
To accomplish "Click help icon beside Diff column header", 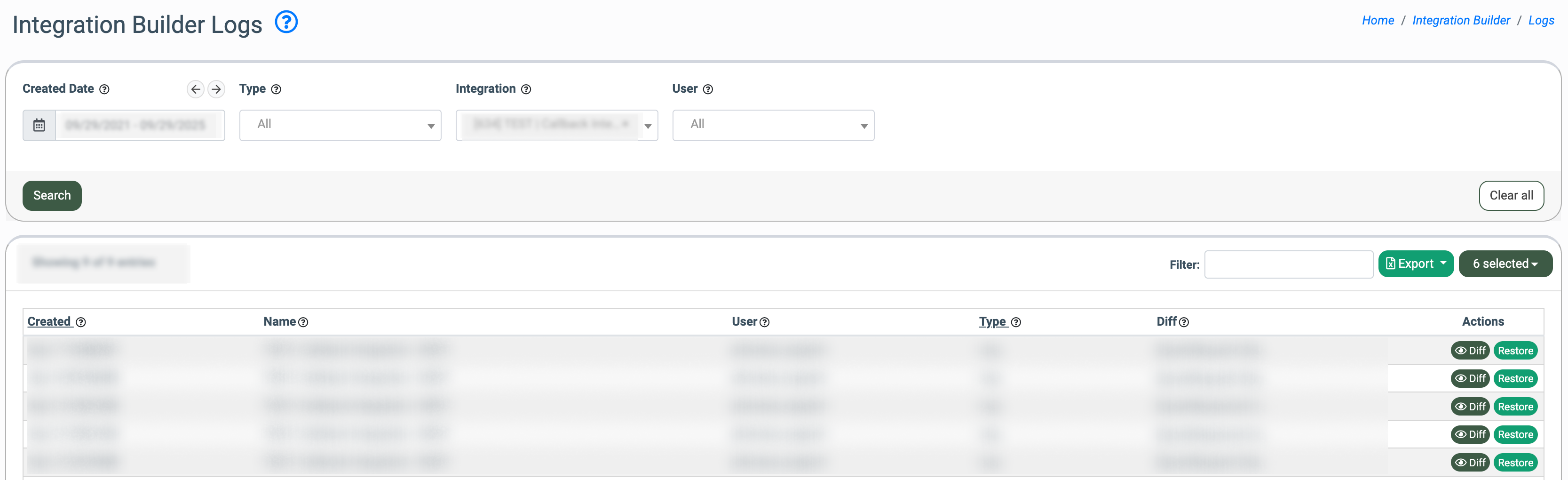I will (x=1184, y=322).
